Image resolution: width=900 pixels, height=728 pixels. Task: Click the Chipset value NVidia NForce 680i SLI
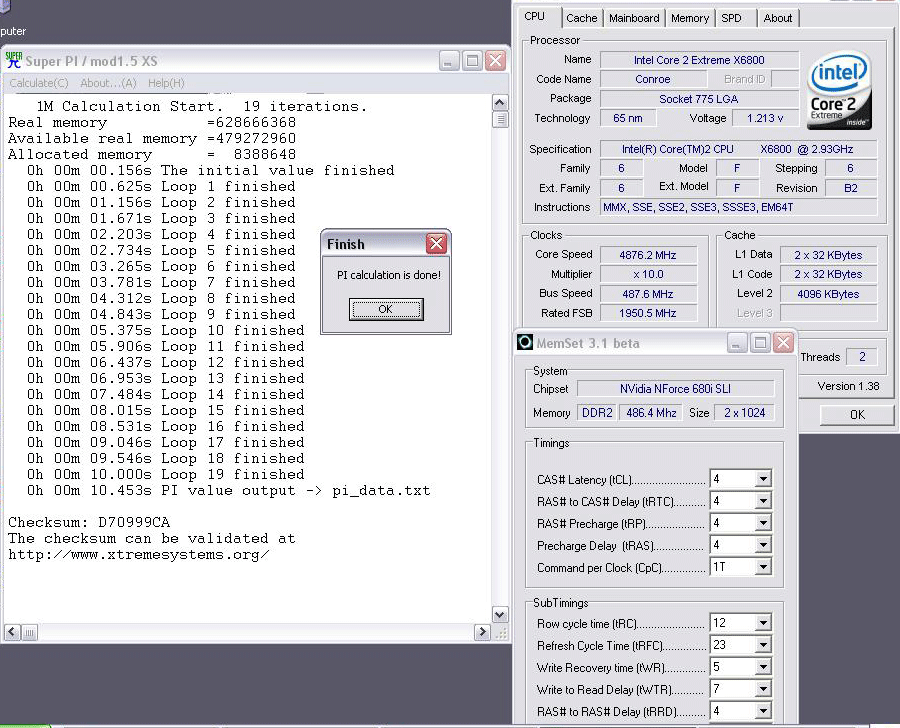click(x=676, y=389)
